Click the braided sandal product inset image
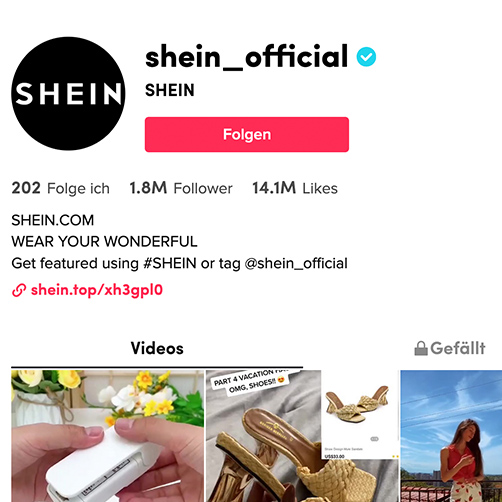The width and height of the screenshot is (502, 502). point(360,415)
